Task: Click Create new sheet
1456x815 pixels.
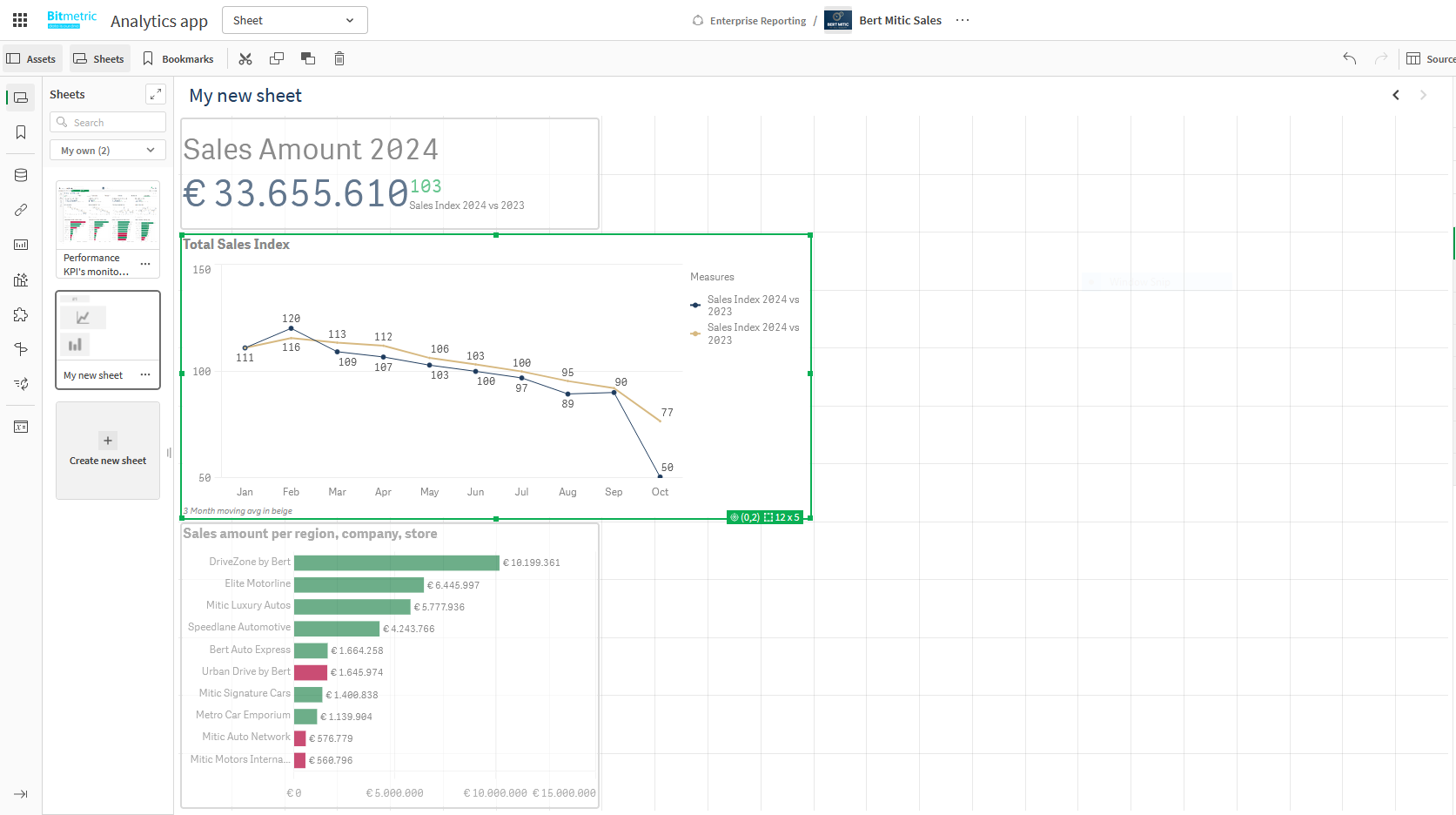Action: [108, 450]
